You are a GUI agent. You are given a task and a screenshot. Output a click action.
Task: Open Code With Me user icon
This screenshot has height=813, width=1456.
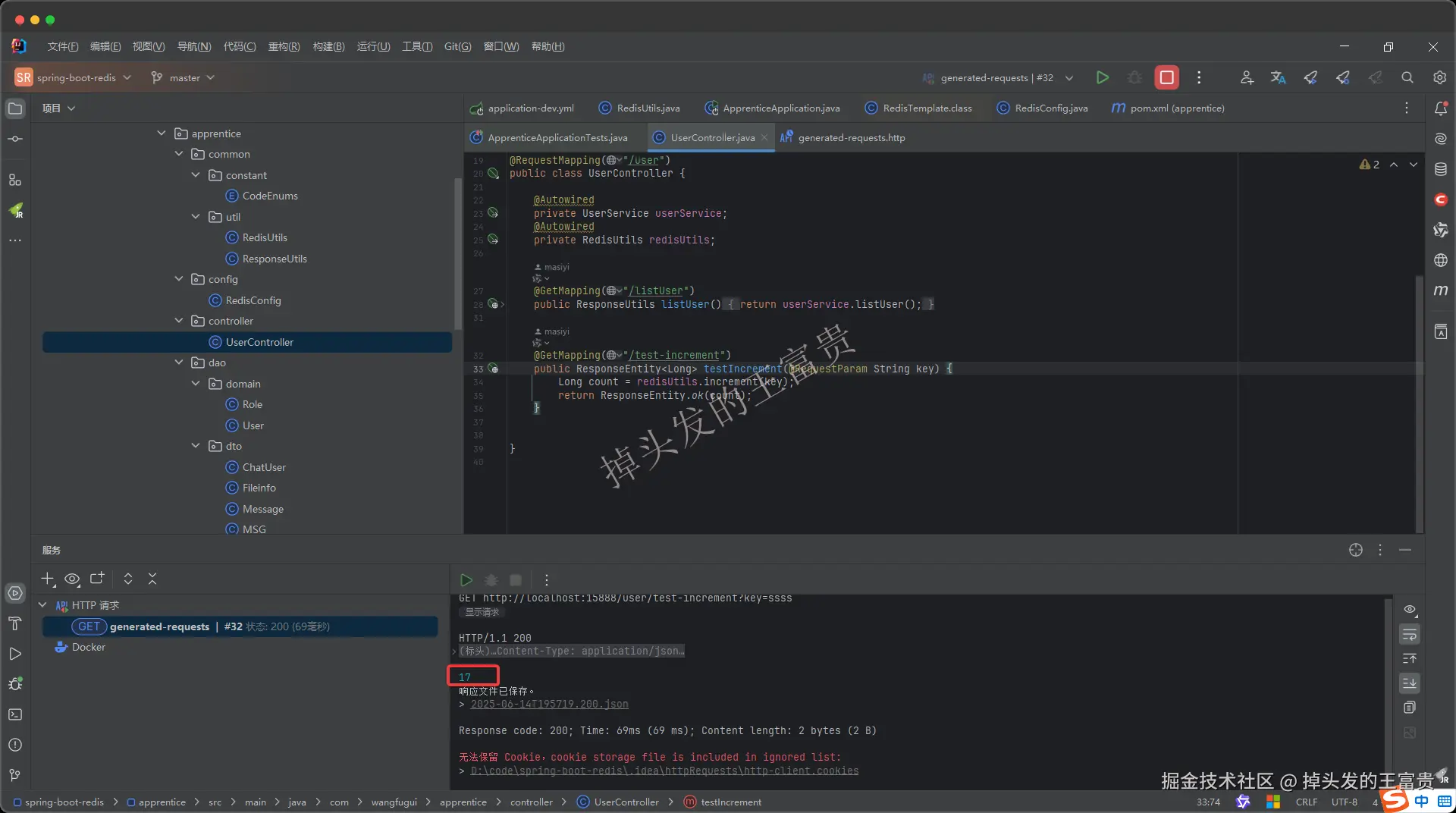click(1247, 77)
